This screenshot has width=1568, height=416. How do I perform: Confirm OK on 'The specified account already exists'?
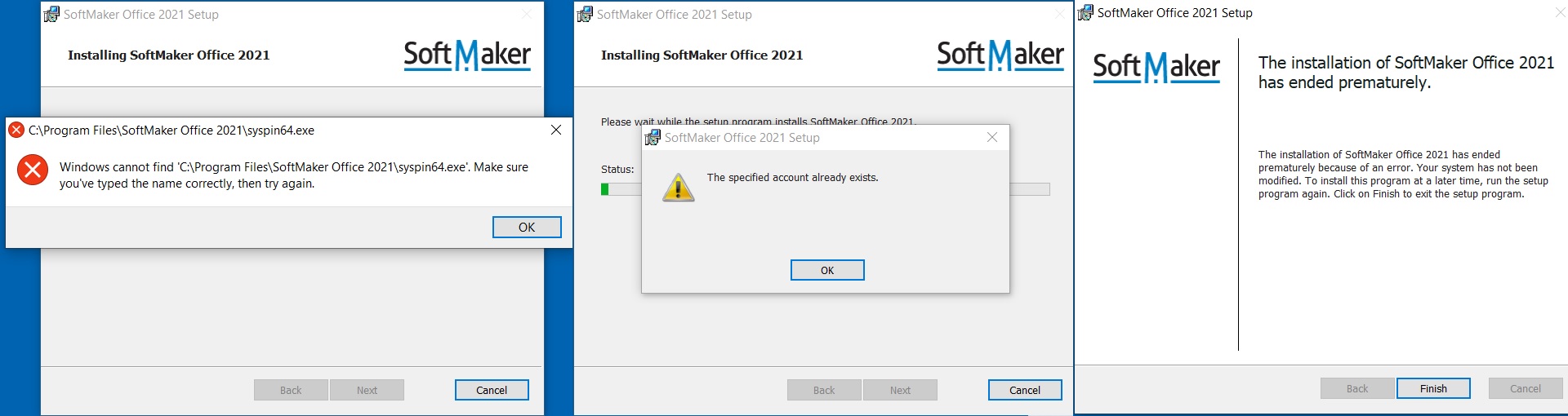tap(826, 270)
